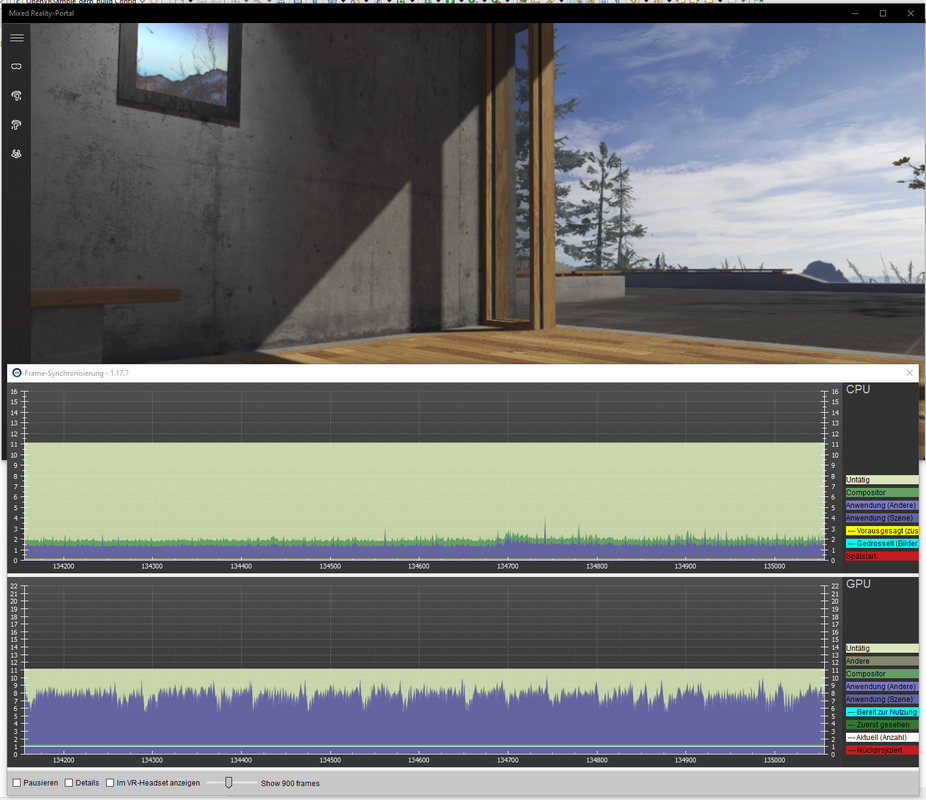The image size is (926, 800).
Task: Click the Frame-Synchronisierung - 1.17.7 title text
Action: 77,373
